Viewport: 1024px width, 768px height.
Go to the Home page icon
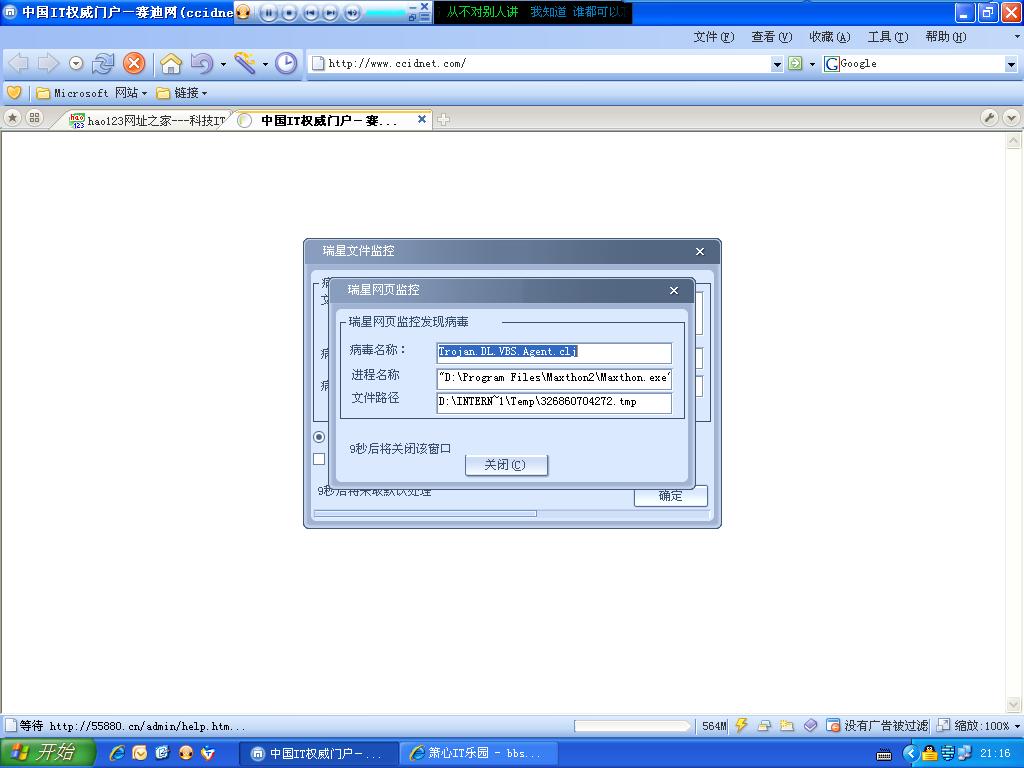pos(171,63)
